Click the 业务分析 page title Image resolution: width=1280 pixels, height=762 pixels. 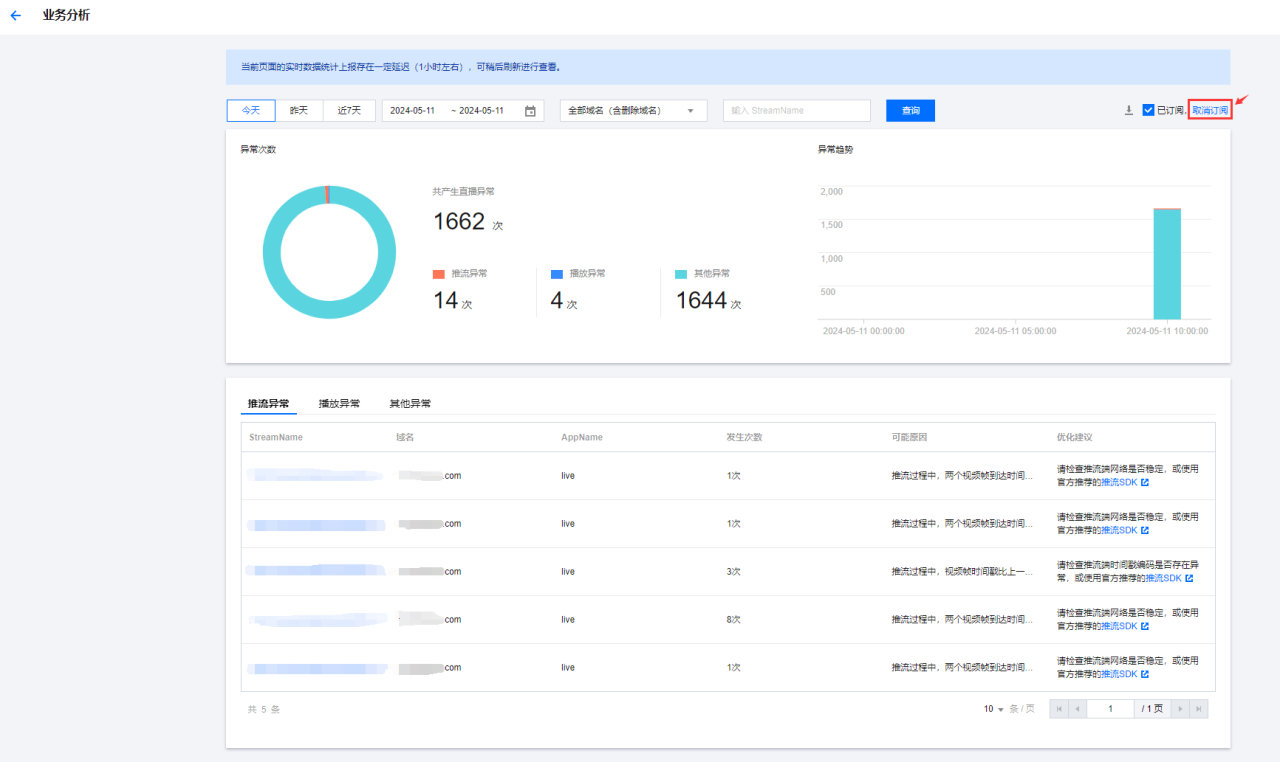tap(66, 16)
